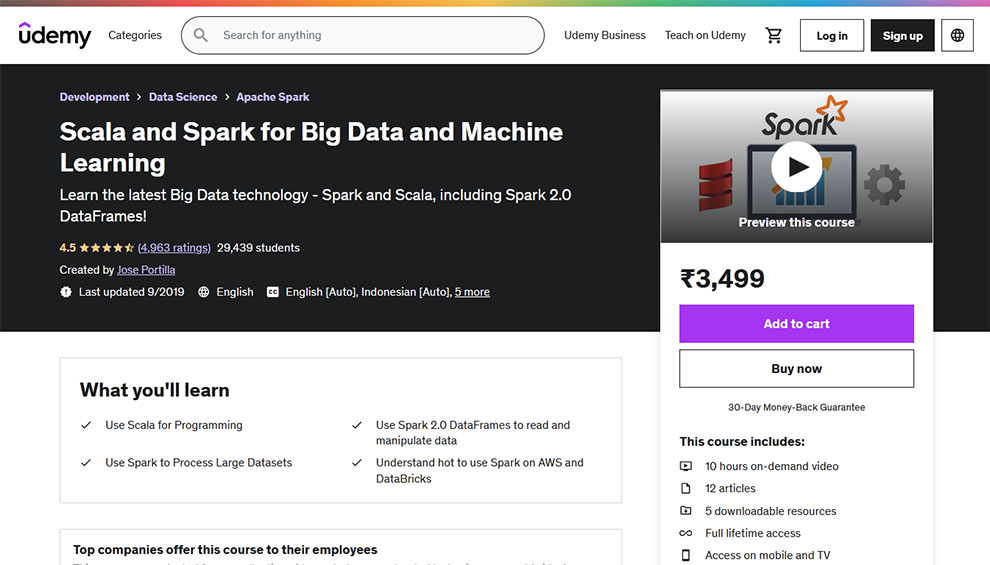Expand the 5 more subtitle languages
This screenshot has height=565, width=990.
[x=472, y=292]
